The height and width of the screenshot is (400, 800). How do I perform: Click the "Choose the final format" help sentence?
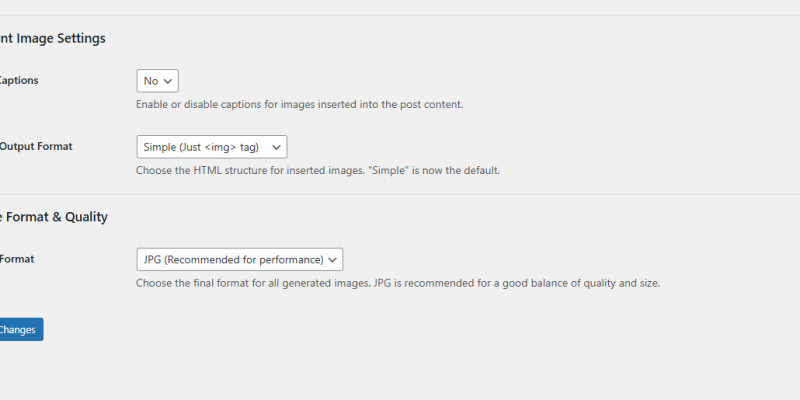click(x=252, y=283)
